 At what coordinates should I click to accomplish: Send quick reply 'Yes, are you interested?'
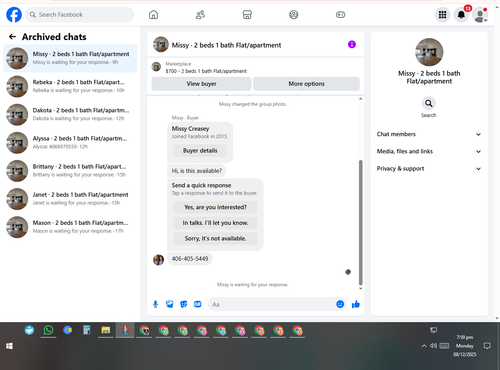coord(215,207)
